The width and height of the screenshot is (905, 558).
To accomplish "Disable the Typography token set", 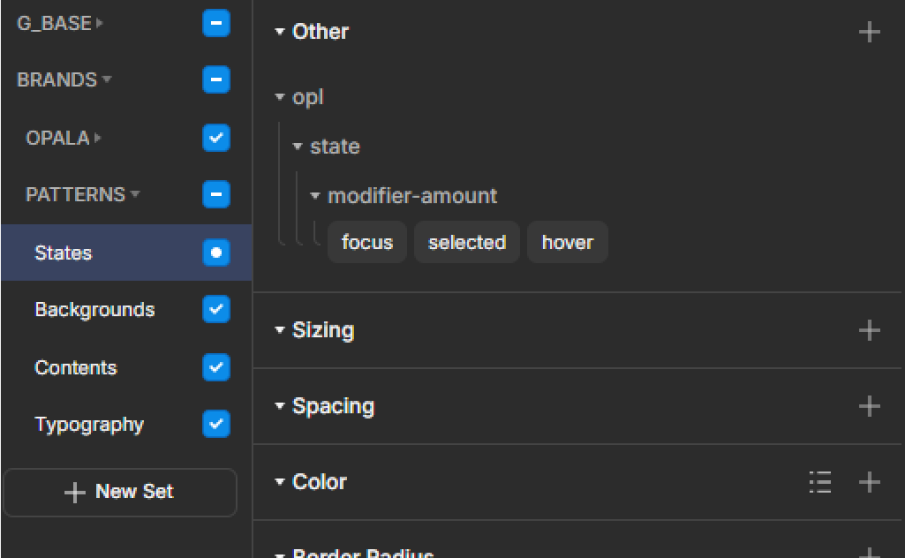I will tap(216, 424).
